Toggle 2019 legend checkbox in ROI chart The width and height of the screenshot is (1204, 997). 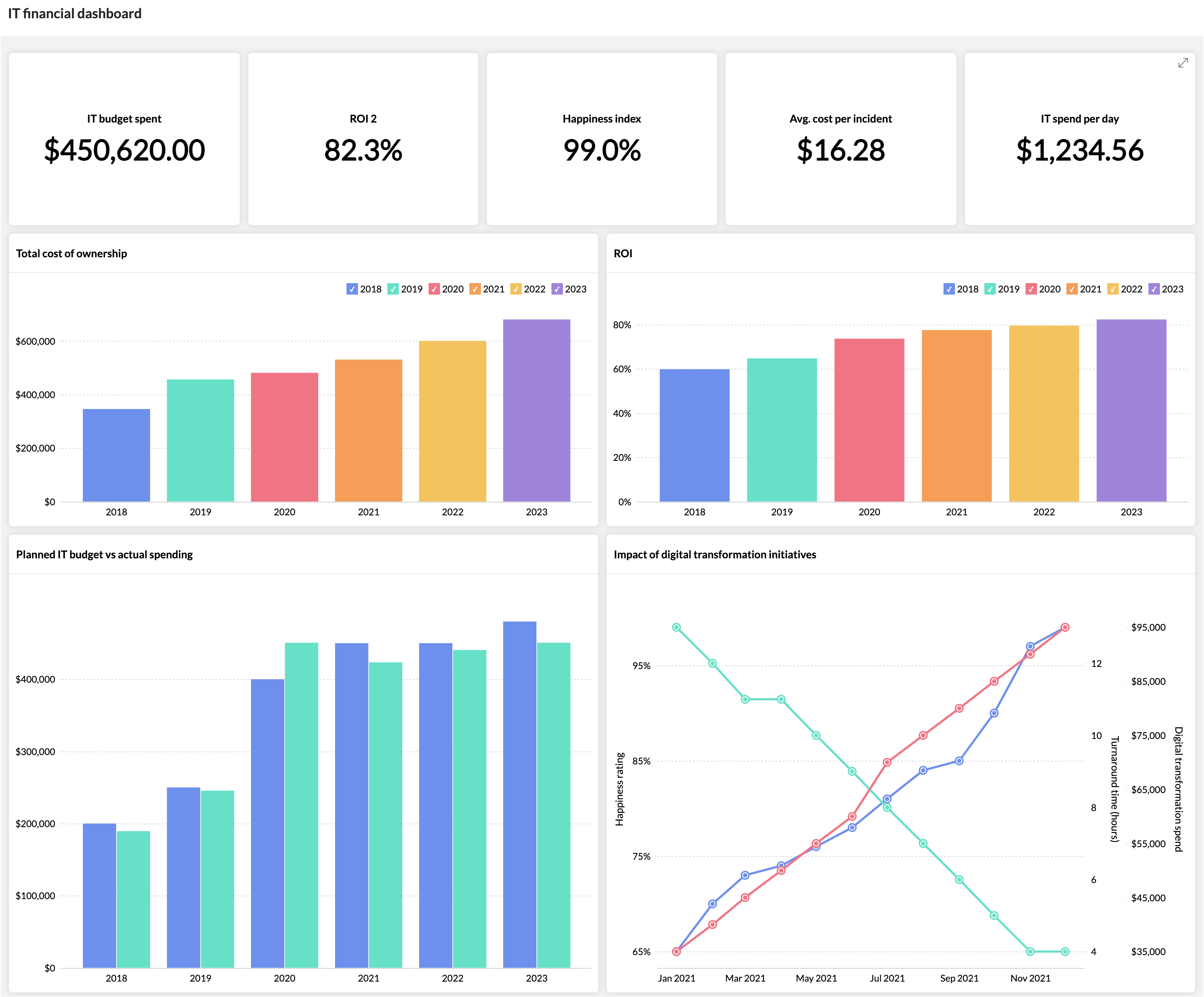[x=990, y=289]
